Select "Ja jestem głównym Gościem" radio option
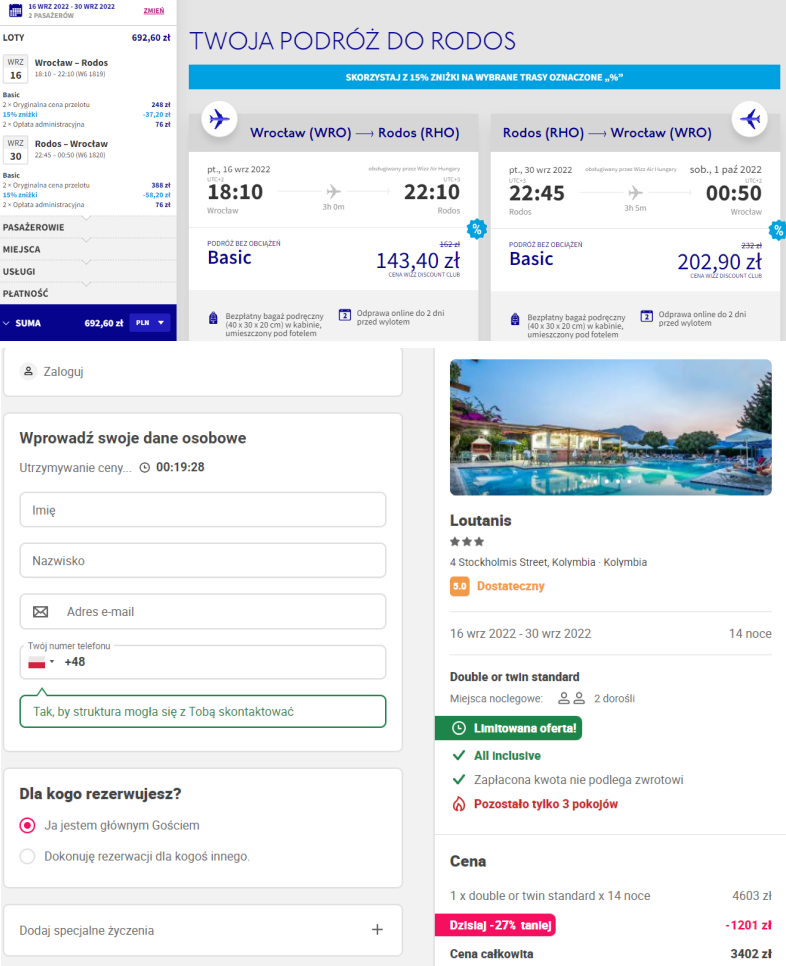The width and height of the screenshot is (786, 966). click(28, 826)
